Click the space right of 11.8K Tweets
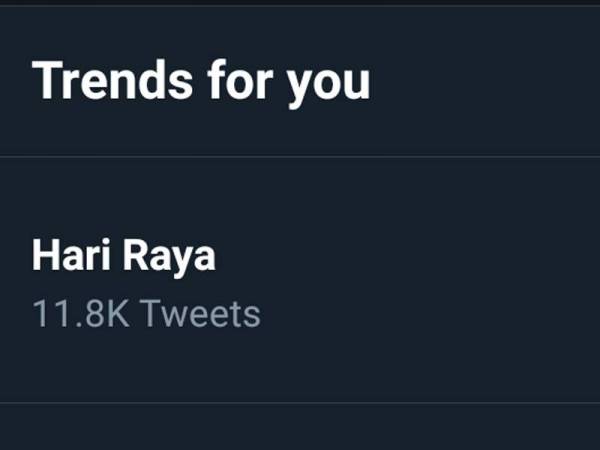The height and width of the screenshot is (450, 600). 420,314
